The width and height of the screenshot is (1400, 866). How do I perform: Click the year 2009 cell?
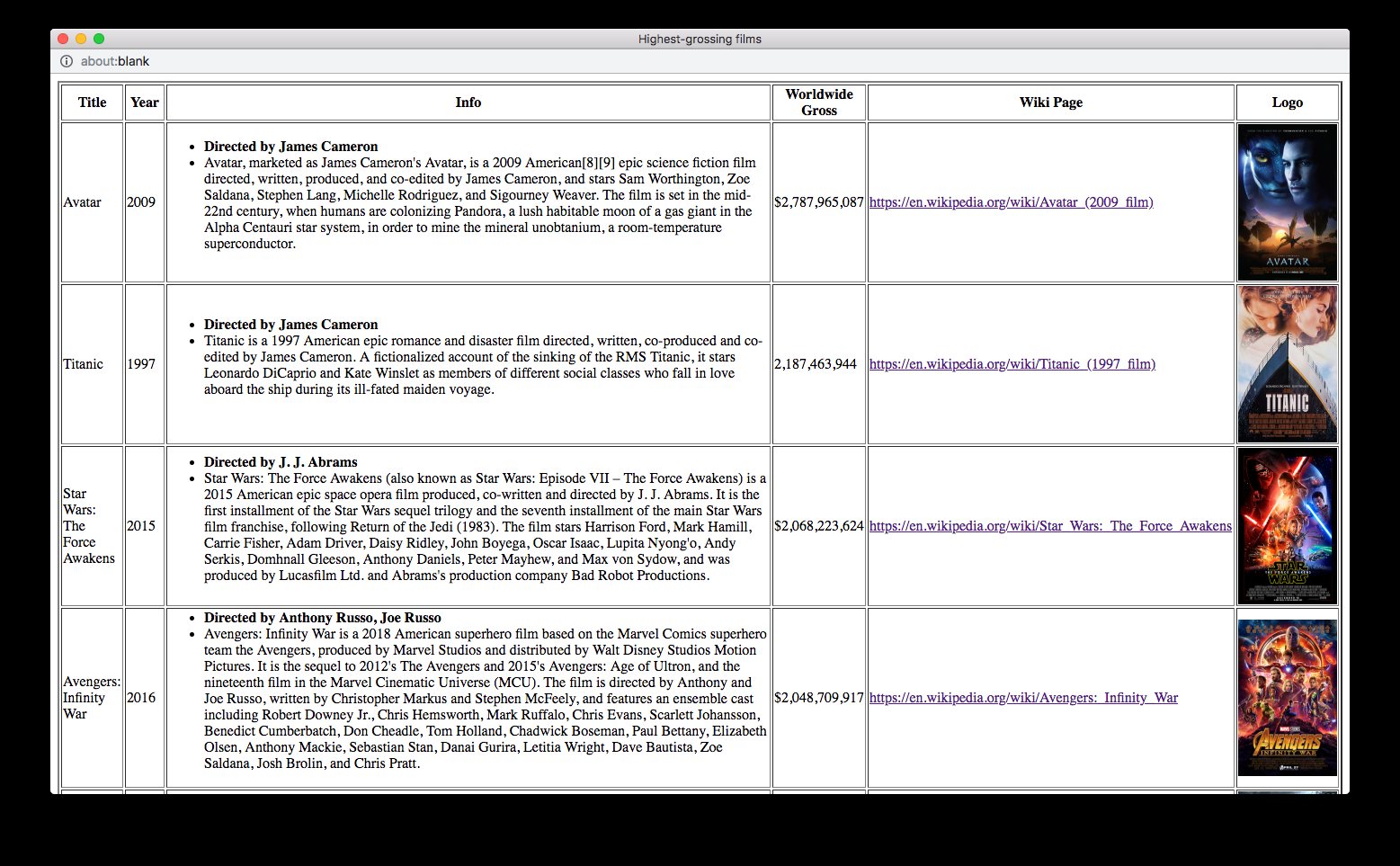coord(145,202)
